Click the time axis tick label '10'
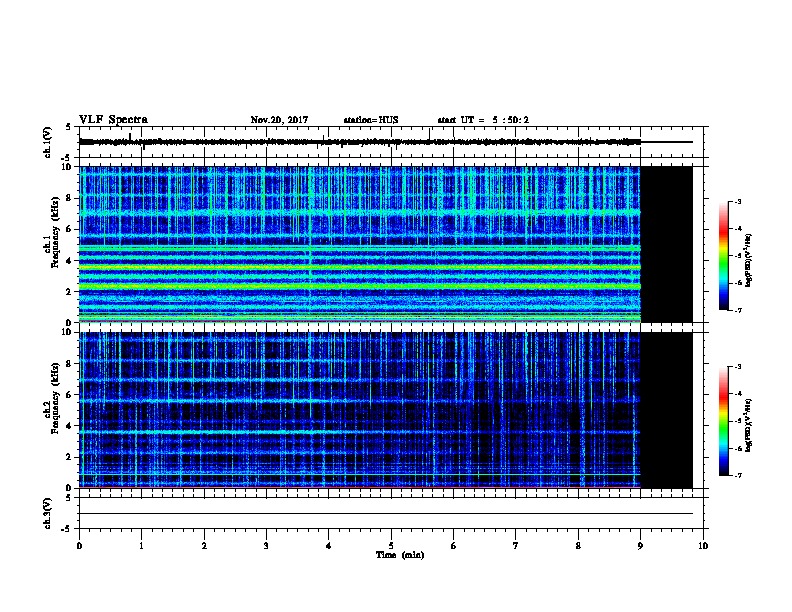The height and width of the screenshot is (612, 792). [703, 546]
